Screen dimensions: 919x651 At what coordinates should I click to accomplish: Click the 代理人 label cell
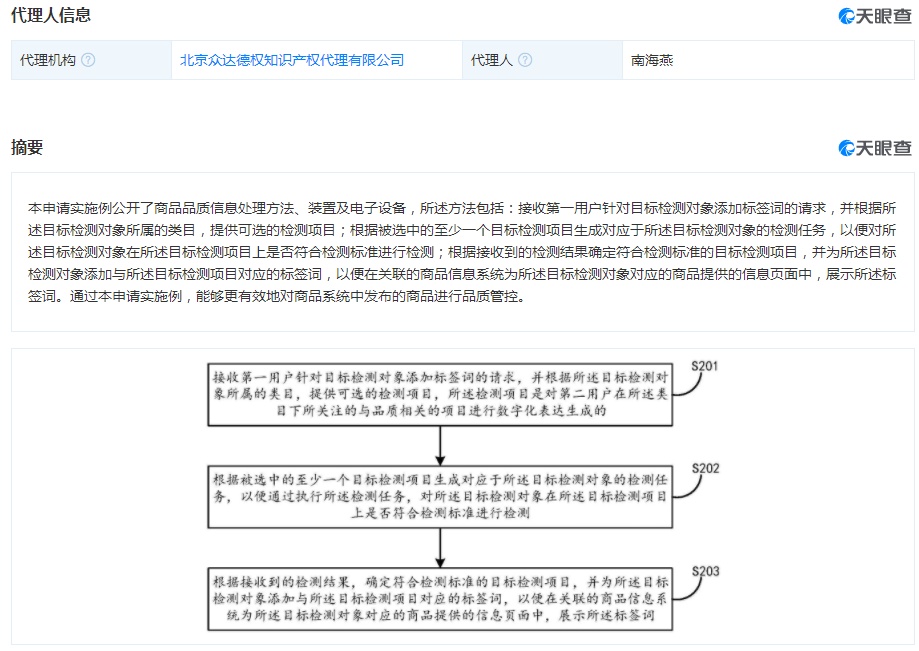coord(542,60)
